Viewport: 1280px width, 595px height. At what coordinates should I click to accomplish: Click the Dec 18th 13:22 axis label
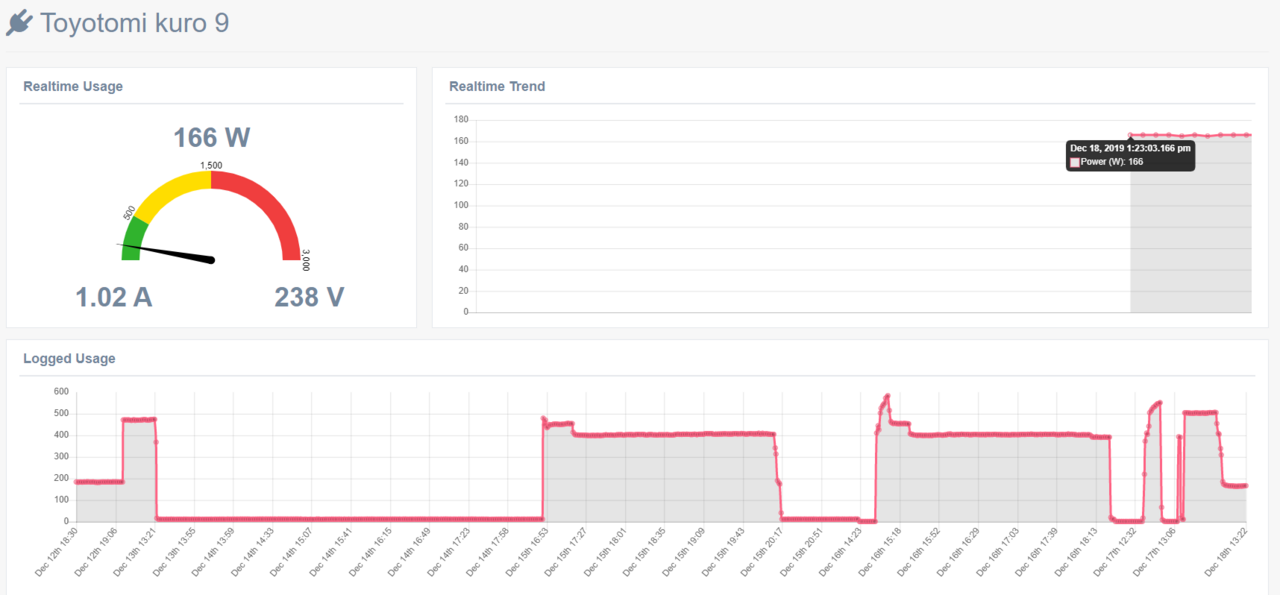click(1226, 552)
